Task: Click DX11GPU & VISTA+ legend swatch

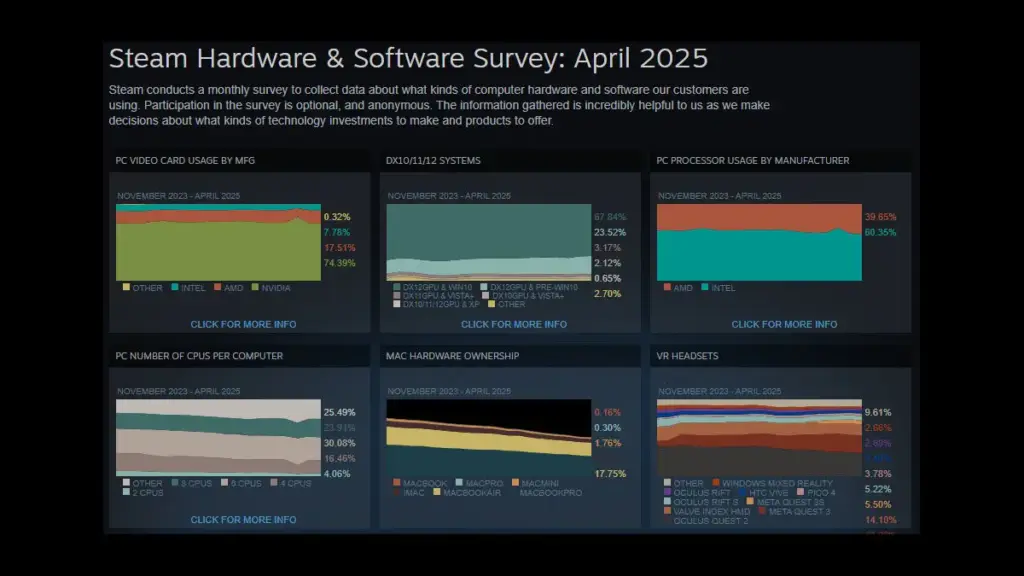Action: [396, 295]
